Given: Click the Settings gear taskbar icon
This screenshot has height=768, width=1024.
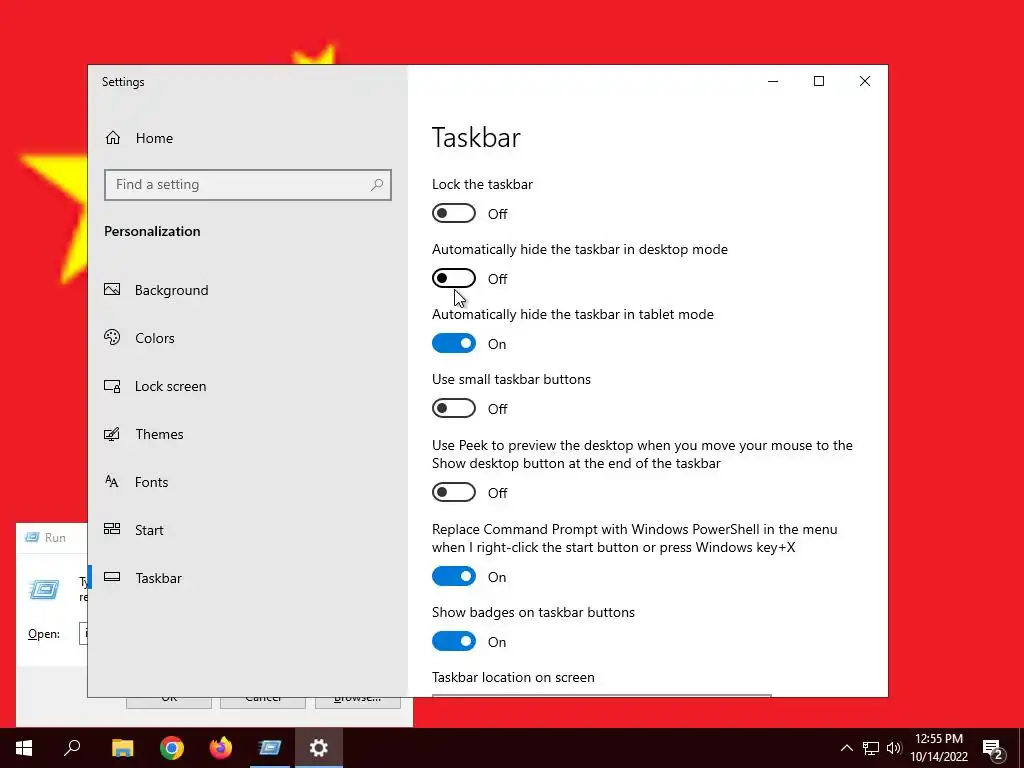Looking at the screenshot, I should (319, 748).
